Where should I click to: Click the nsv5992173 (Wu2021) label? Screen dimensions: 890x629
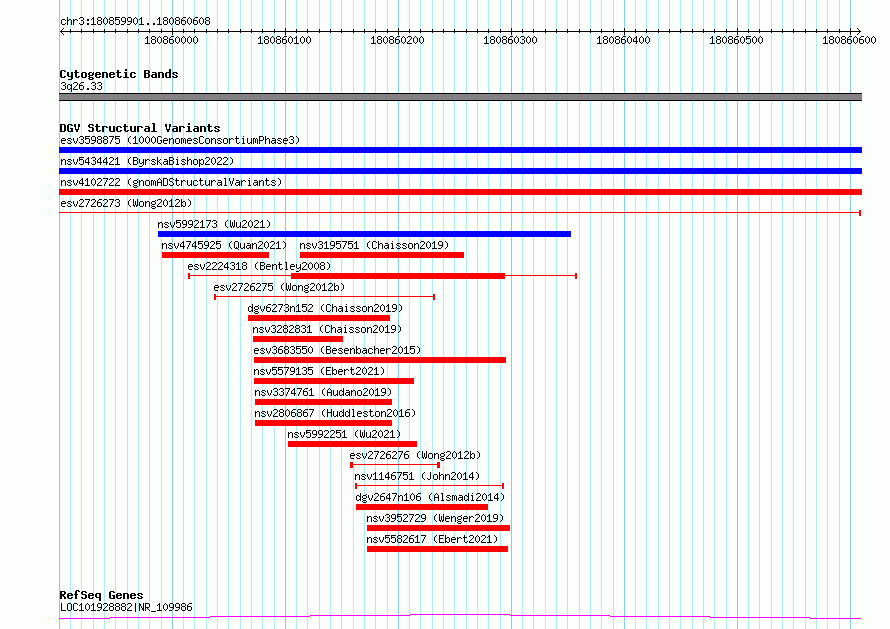pyautogui.click(x=215, y=224)
